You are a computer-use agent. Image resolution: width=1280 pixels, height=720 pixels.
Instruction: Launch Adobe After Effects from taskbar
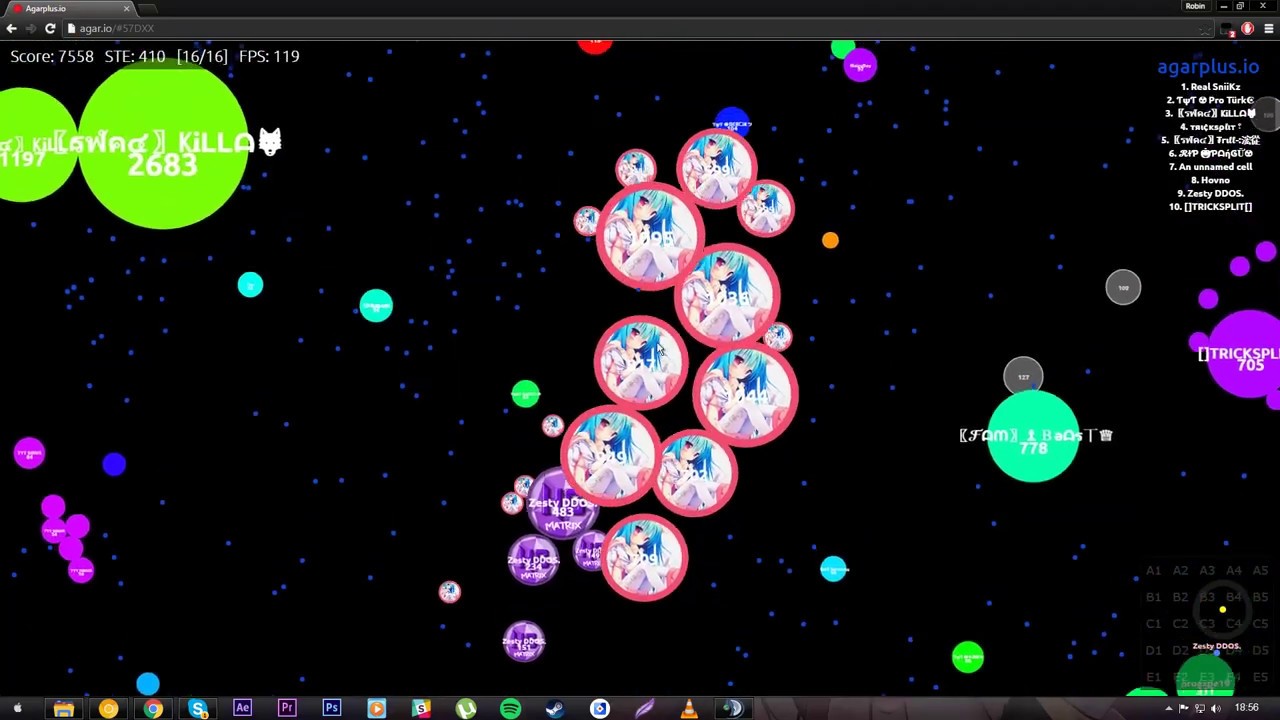[242, 709]
